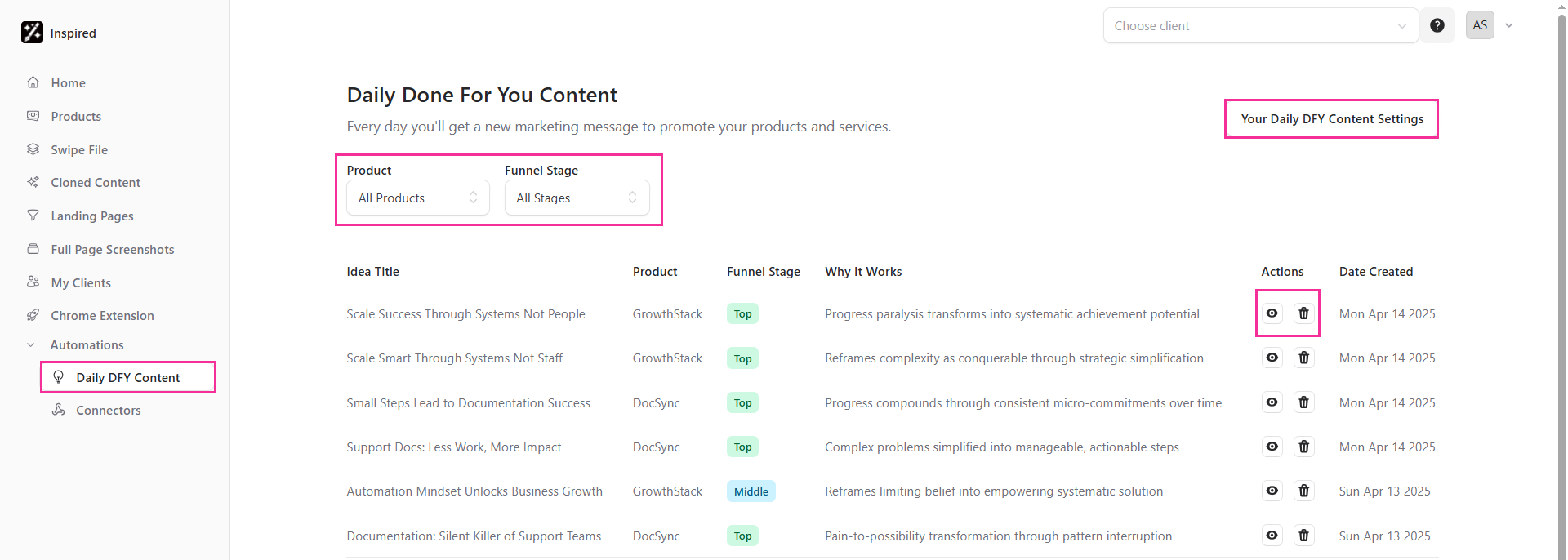
Task: Open the Product filter dropdown
Action: click(x=418, y=198)
